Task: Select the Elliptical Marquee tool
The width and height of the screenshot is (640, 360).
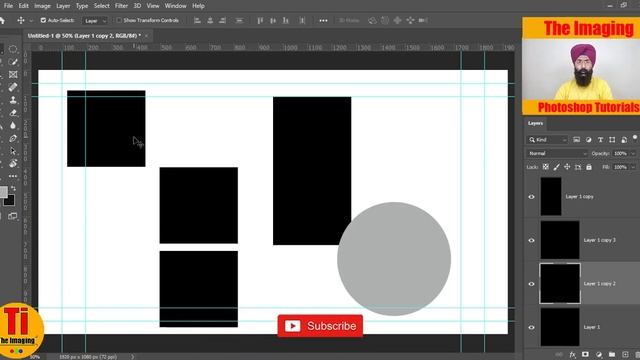Action: tap(13, 49)
